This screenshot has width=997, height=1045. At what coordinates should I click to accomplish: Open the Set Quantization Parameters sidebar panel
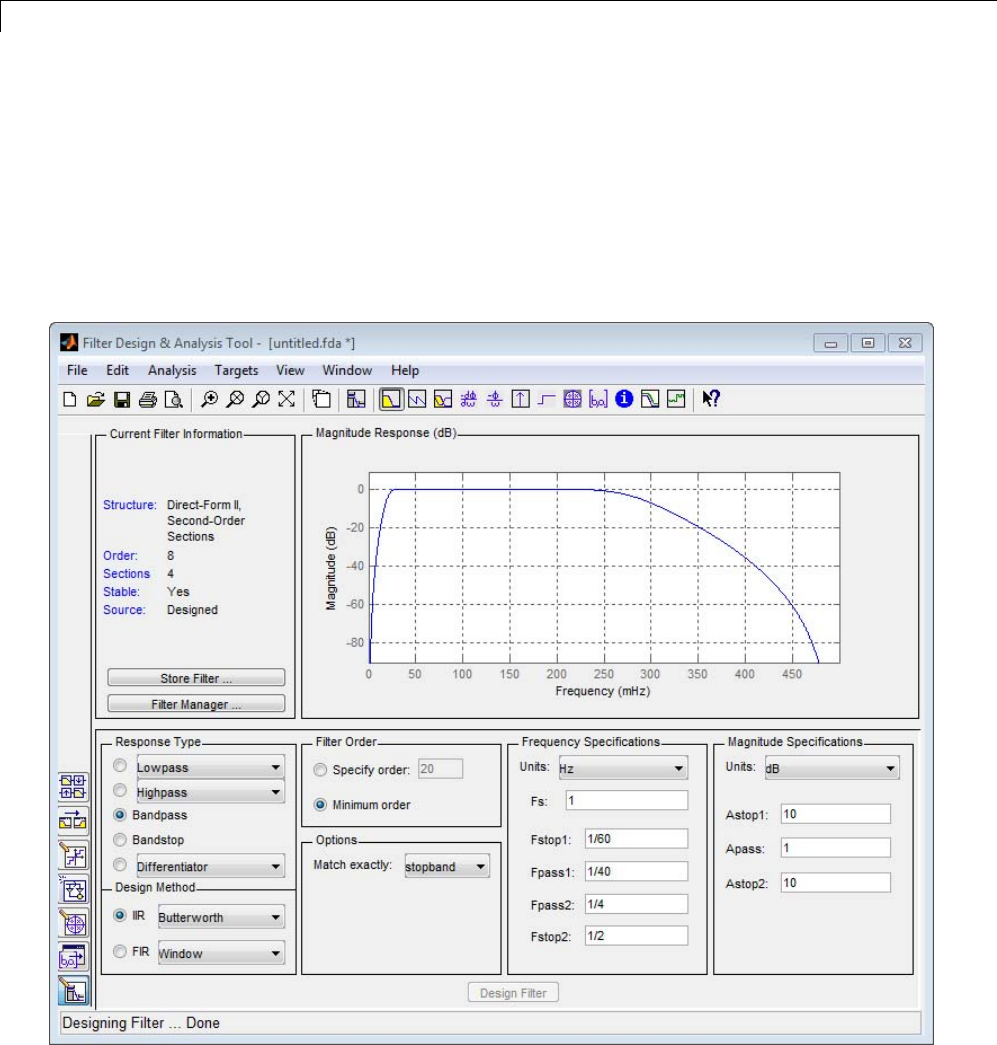[73, 855]
